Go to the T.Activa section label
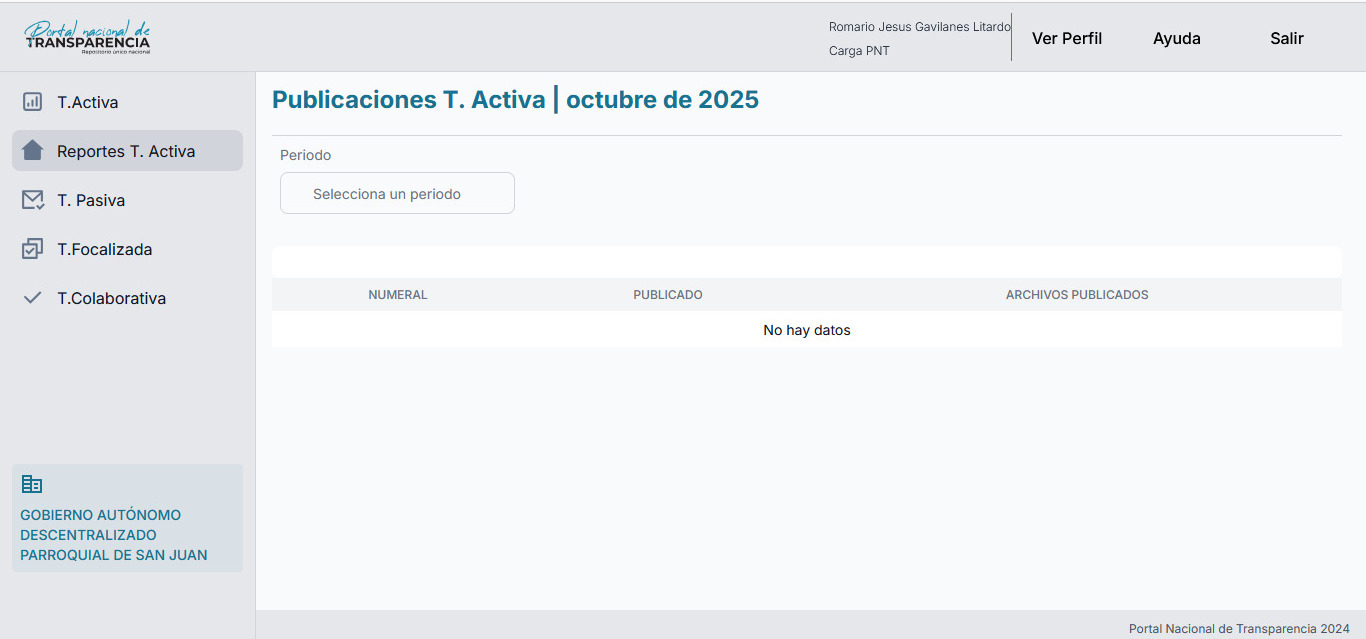The width and height of the screenshot is (1366, 639). (x=88, y=102)
